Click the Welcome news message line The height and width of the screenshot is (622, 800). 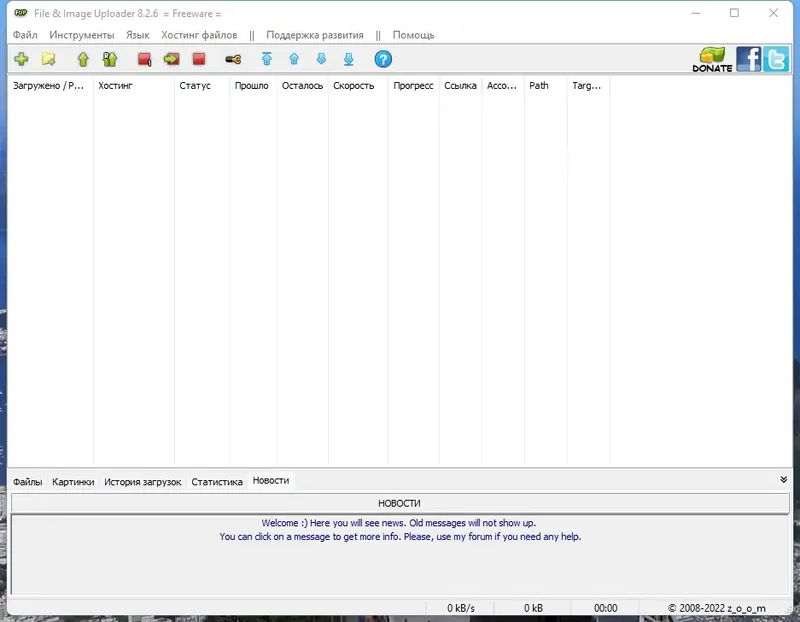[399, 523]
